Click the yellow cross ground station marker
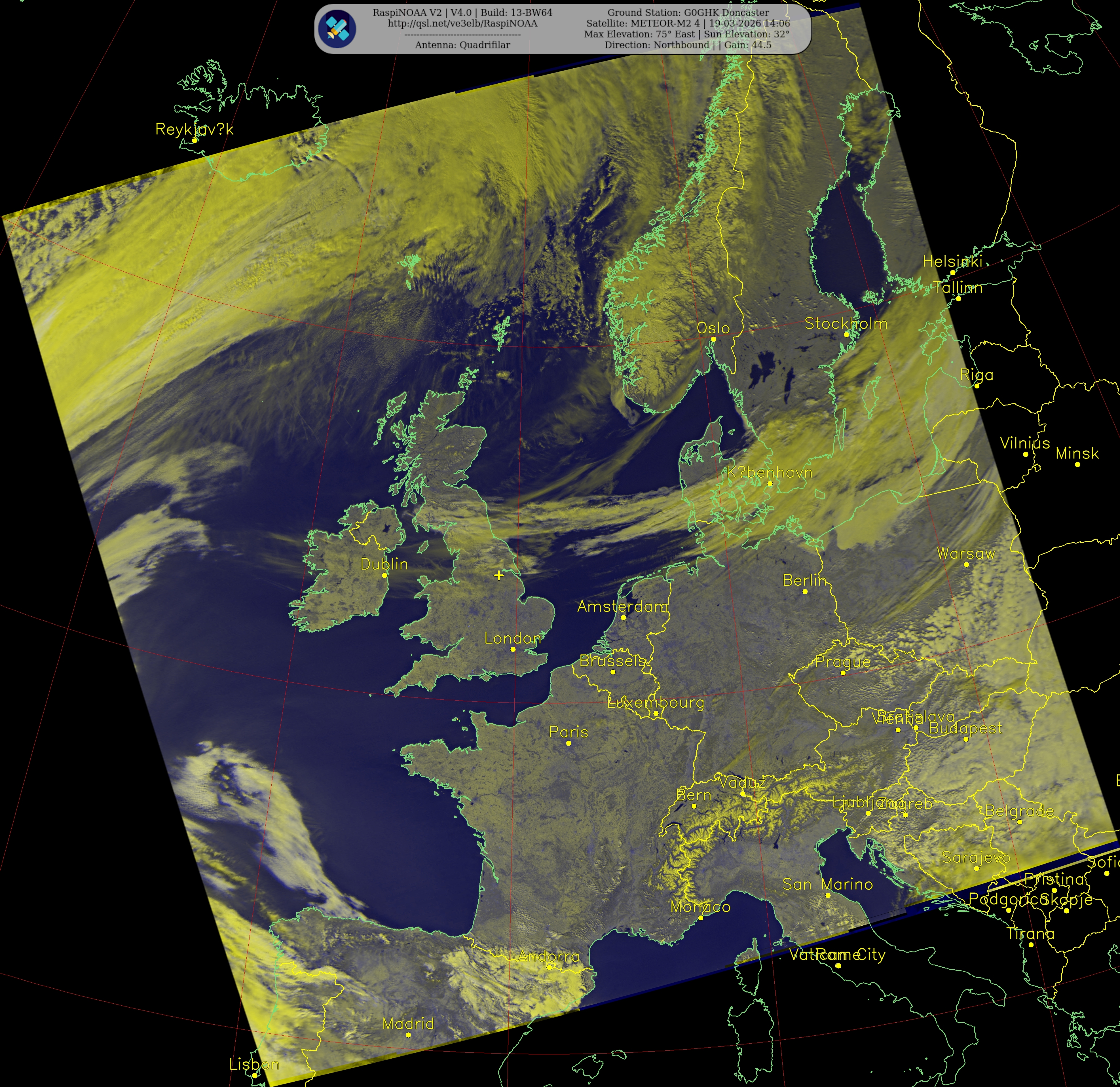The image size is (1120, 1087). point(499,575)
